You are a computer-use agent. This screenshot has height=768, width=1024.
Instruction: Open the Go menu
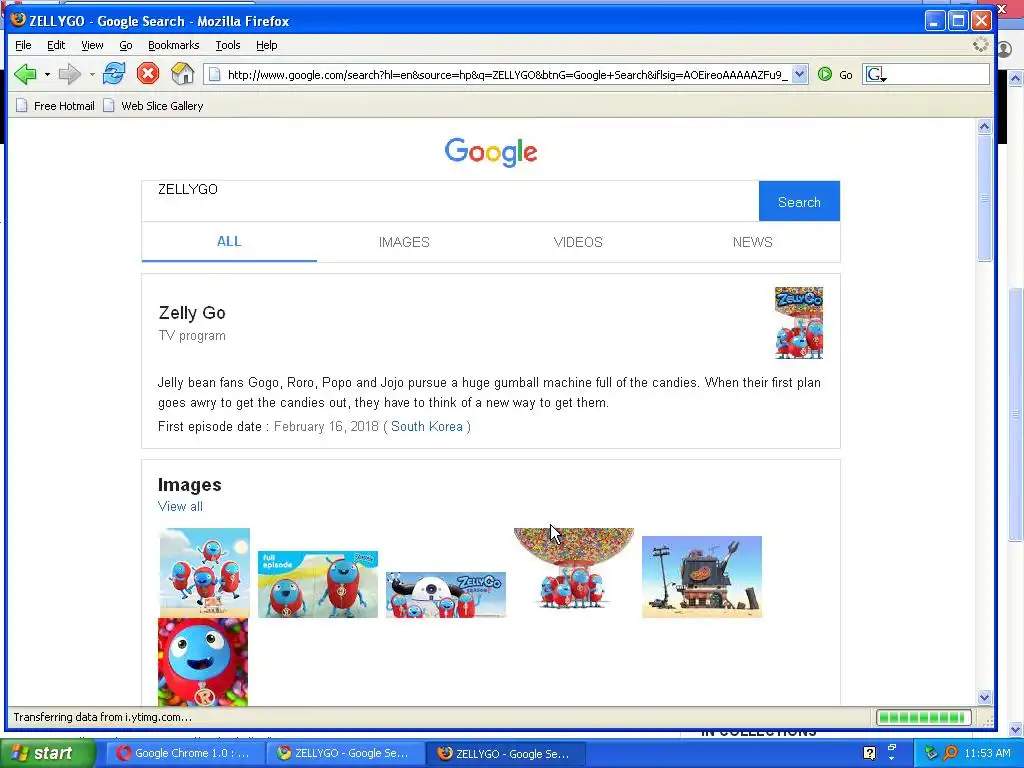[125, 45]
